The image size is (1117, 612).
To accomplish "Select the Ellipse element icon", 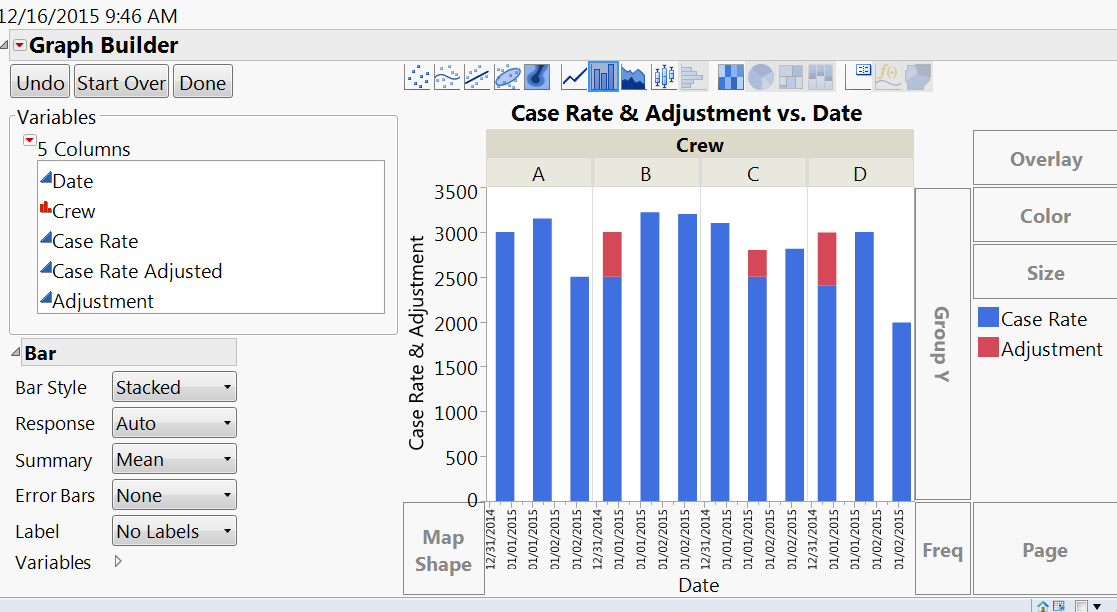I will (507, 76).
